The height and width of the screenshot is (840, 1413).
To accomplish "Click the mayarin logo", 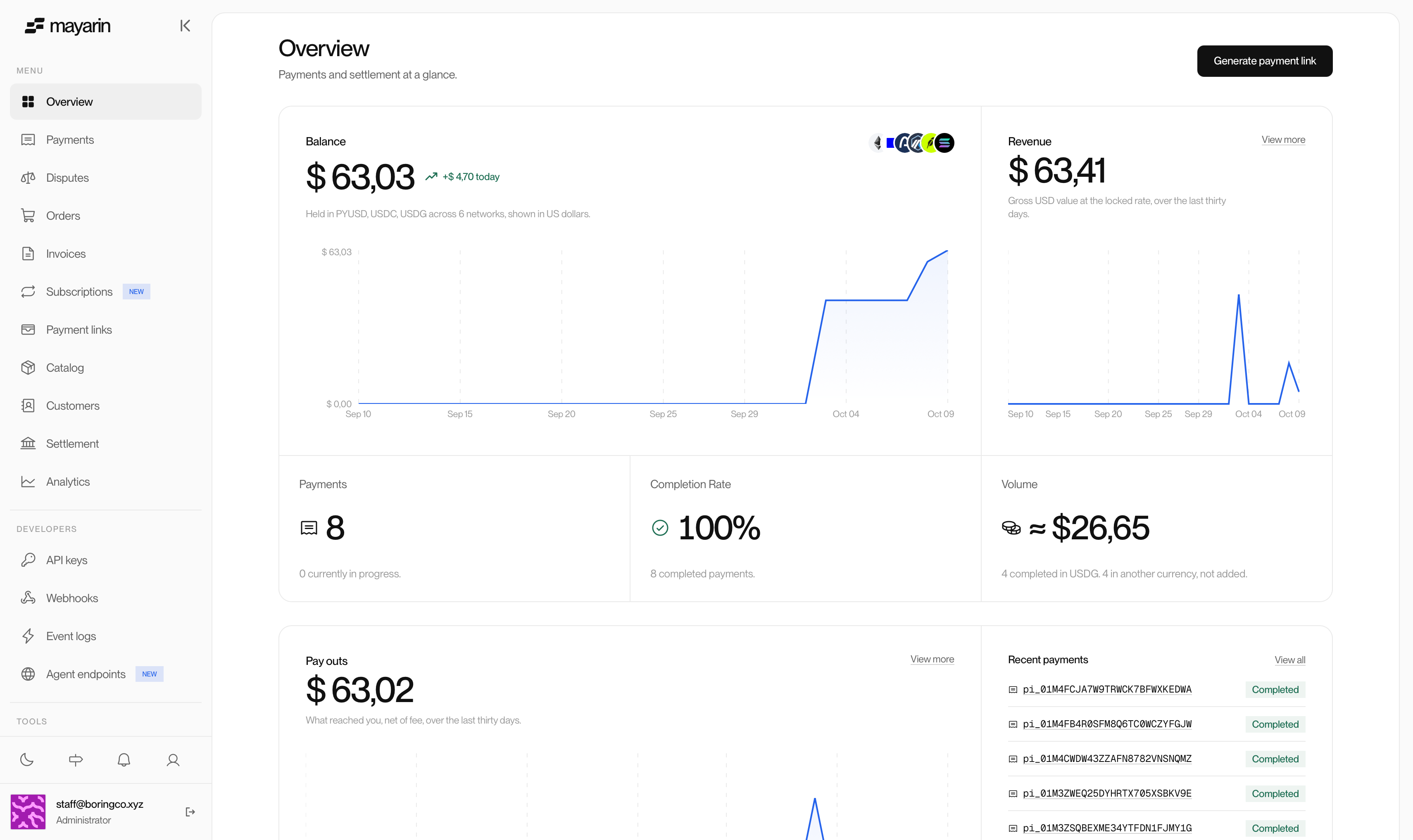I will (x=68, y=26).
